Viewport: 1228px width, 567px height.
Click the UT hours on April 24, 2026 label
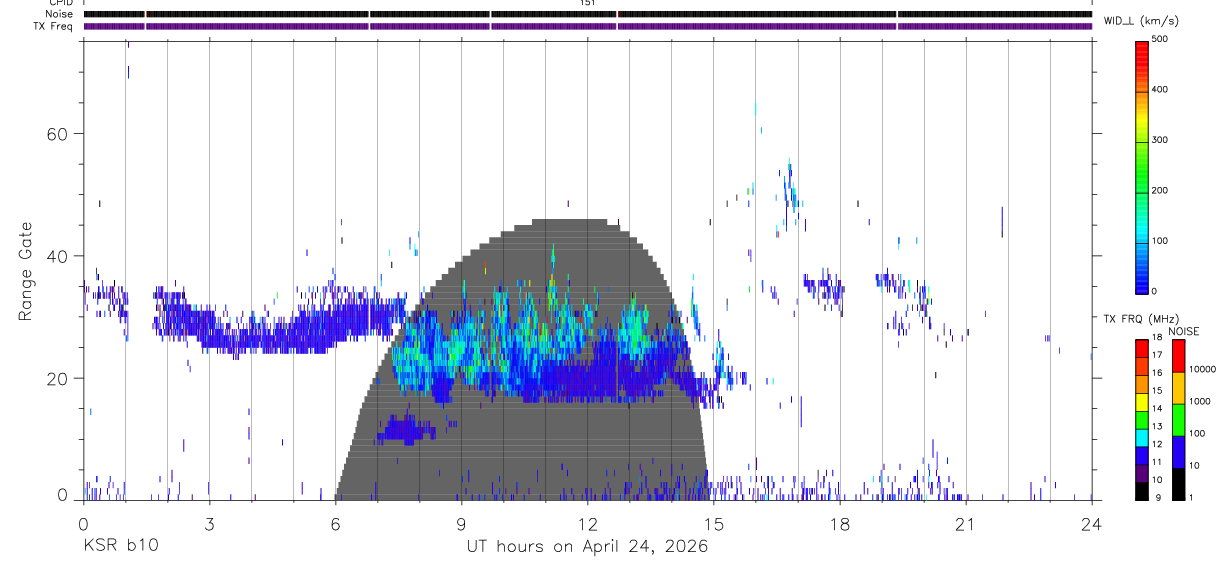[x=587, y=546]
